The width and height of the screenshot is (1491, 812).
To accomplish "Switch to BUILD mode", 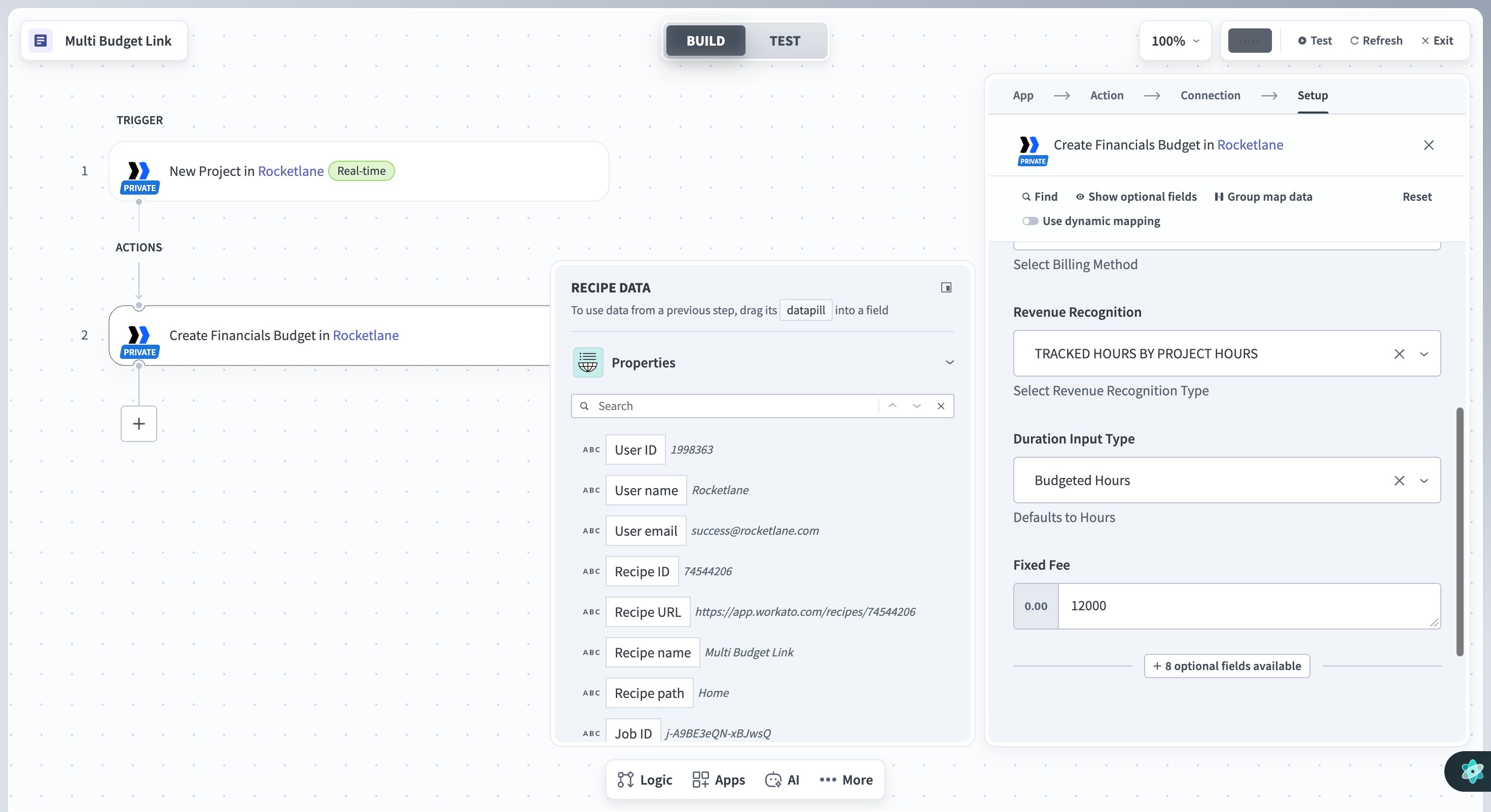I will tap(705, 41).
